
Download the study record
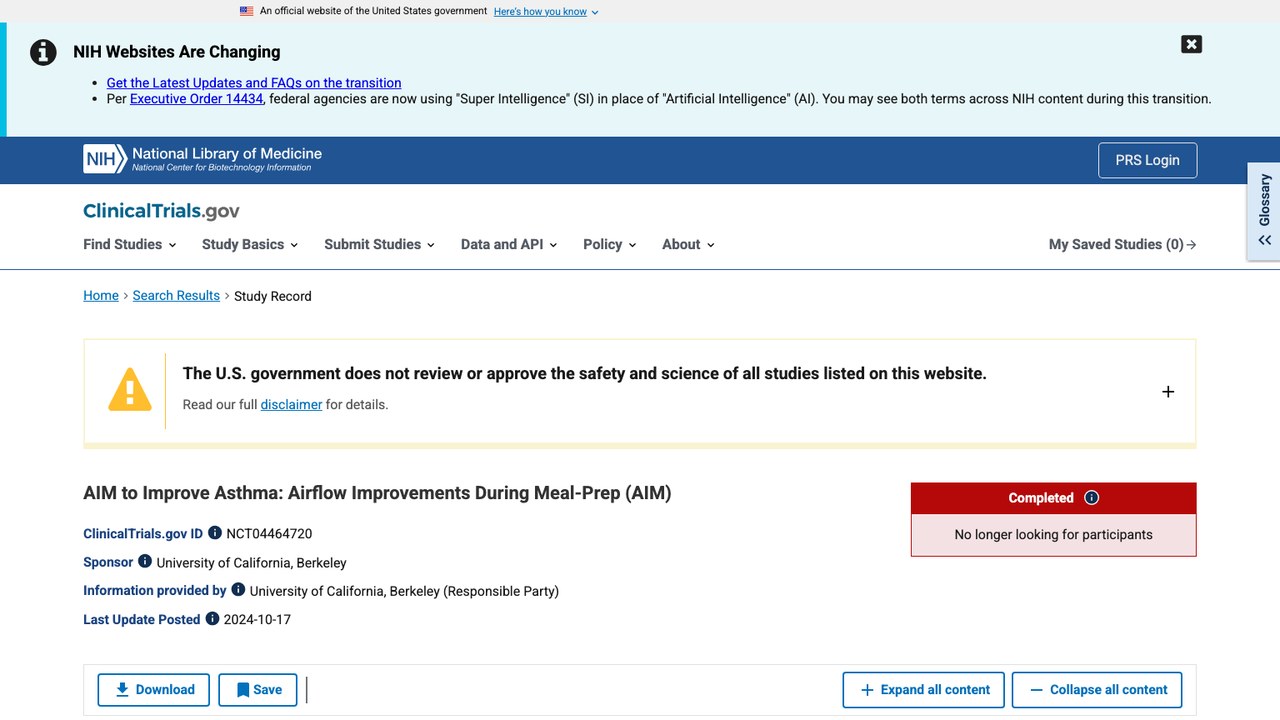(x=154, y=690)
